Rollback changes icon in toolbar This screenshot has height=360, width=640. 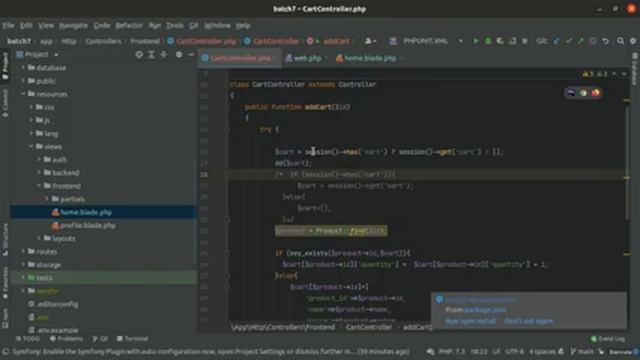coord(606,41)
